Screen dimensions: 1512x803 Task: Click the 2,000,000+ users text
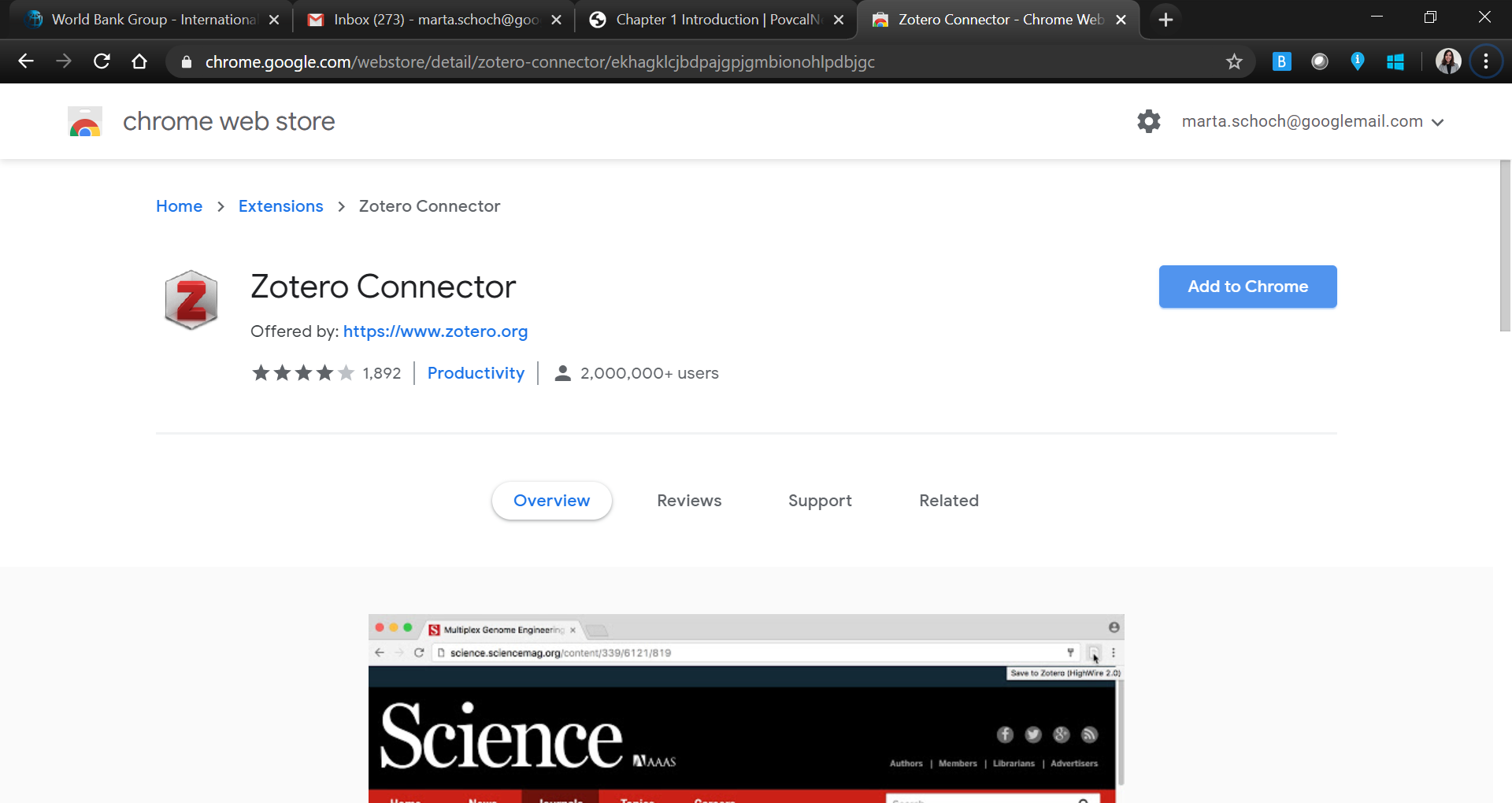pyautogui.click(x=650, y=373)
